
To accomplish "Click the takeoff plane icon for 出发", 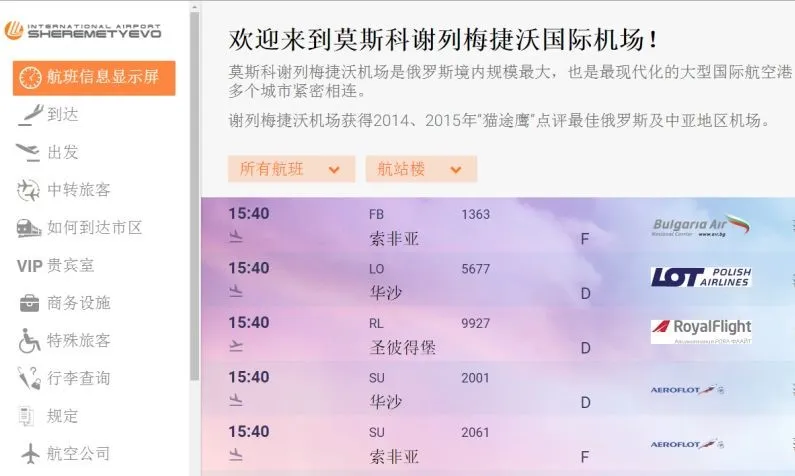I will pyautogui.click(x=30, y=152).
